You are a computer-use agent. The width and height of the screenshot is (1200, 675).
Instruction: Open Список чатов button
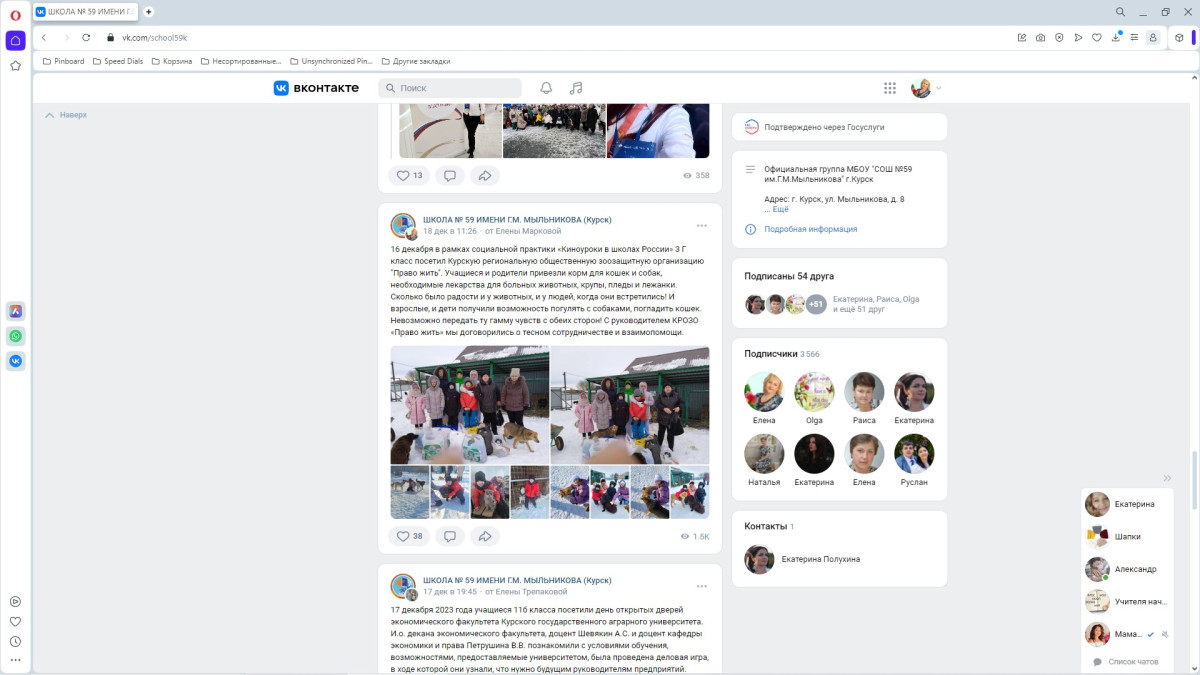click(1128, 662)
